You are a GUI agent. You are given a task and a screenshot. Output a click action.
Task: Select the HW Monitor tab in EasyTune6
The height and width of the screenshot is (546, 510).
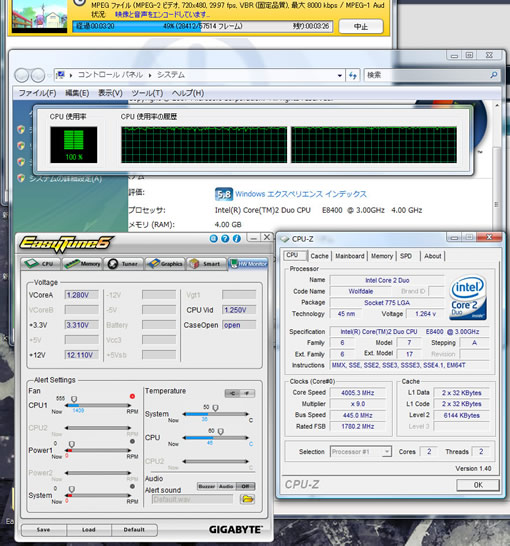coord(248,264)
